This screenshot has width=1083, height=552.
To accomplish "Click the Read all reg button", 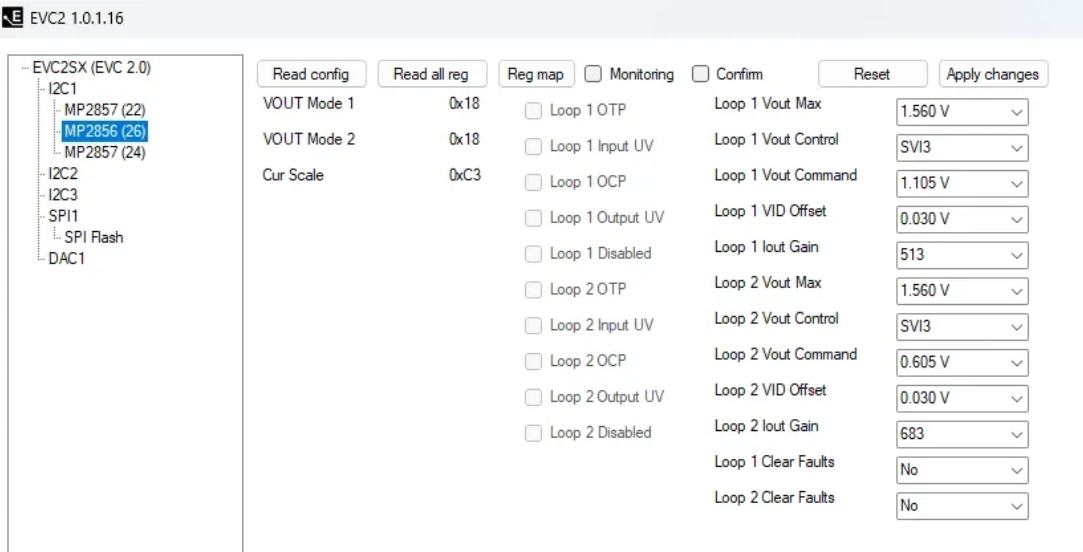I will tap(432, 74).
